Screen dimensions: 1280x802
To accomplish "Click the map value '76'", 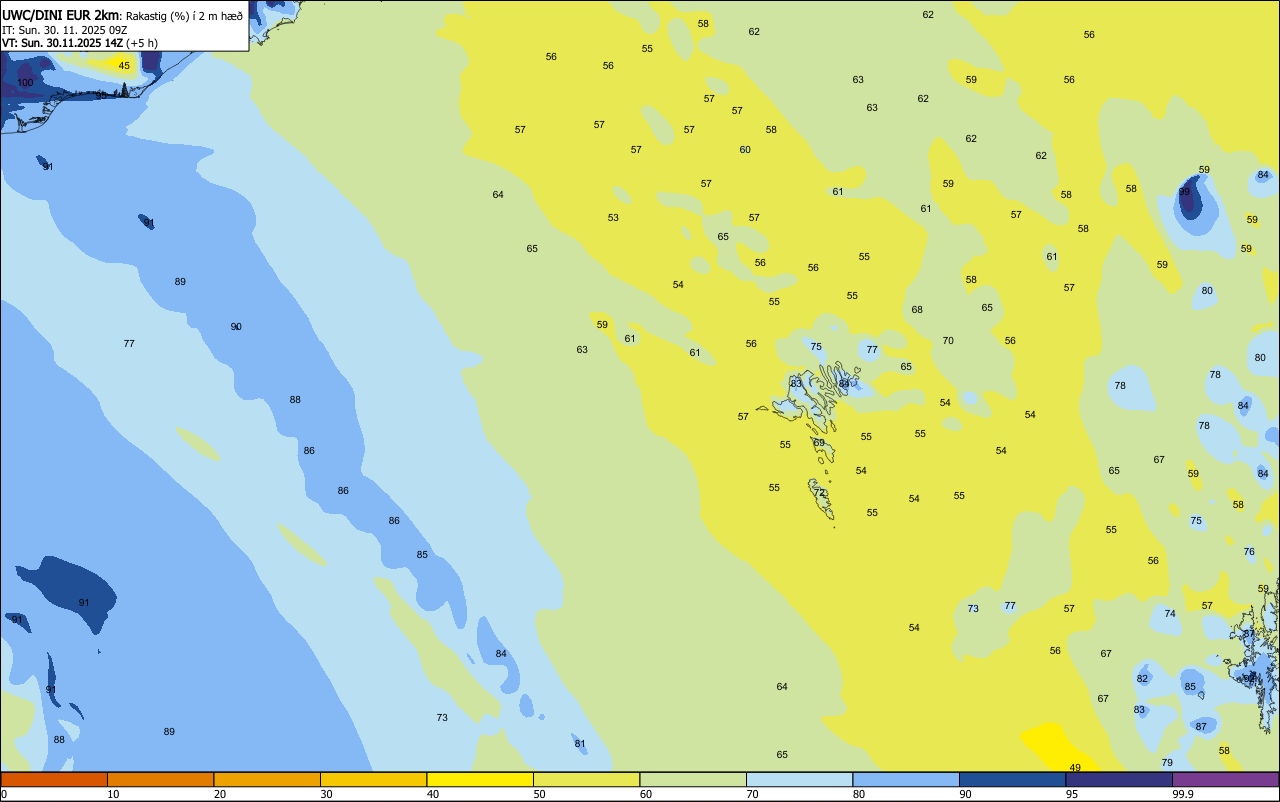I will 1249,552.
